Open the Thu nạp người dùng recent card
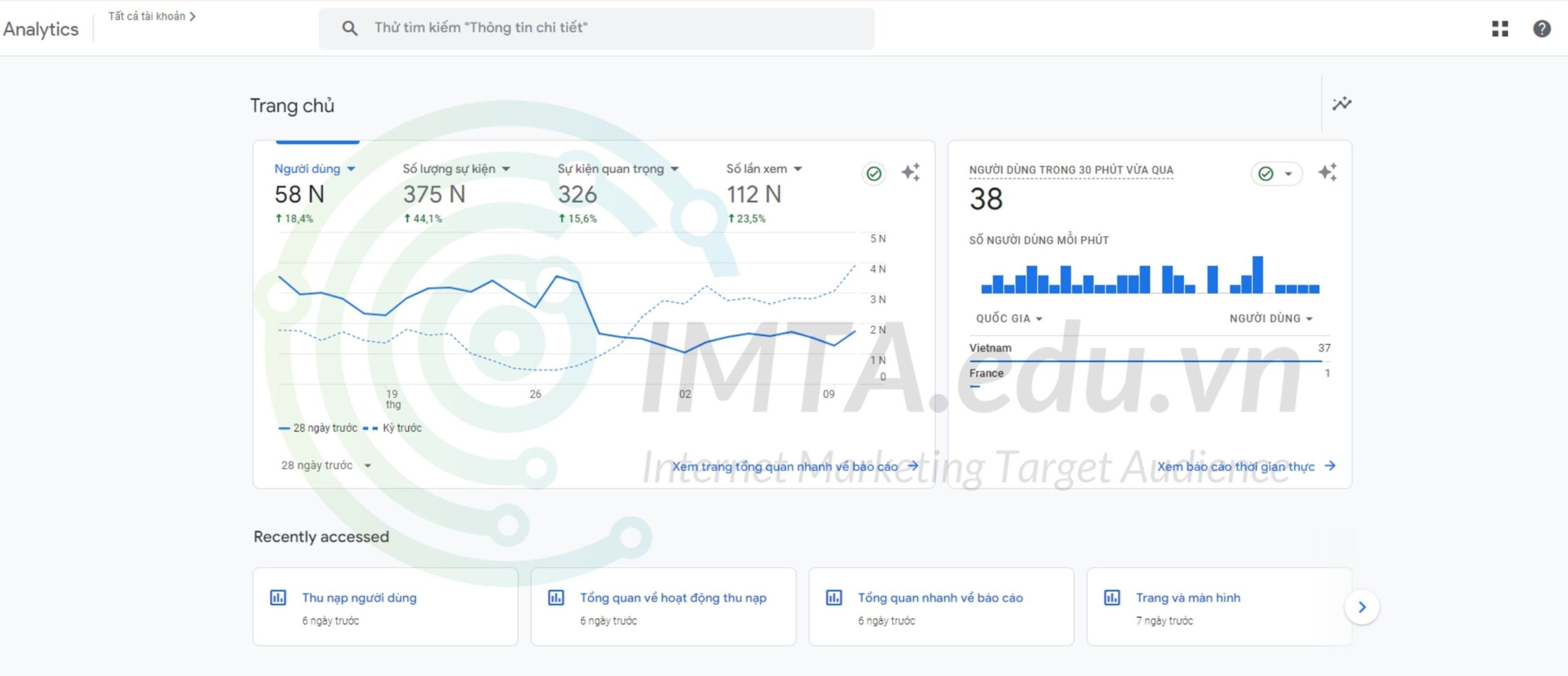This screenshot has width=1568, height=676. [385, 607]
